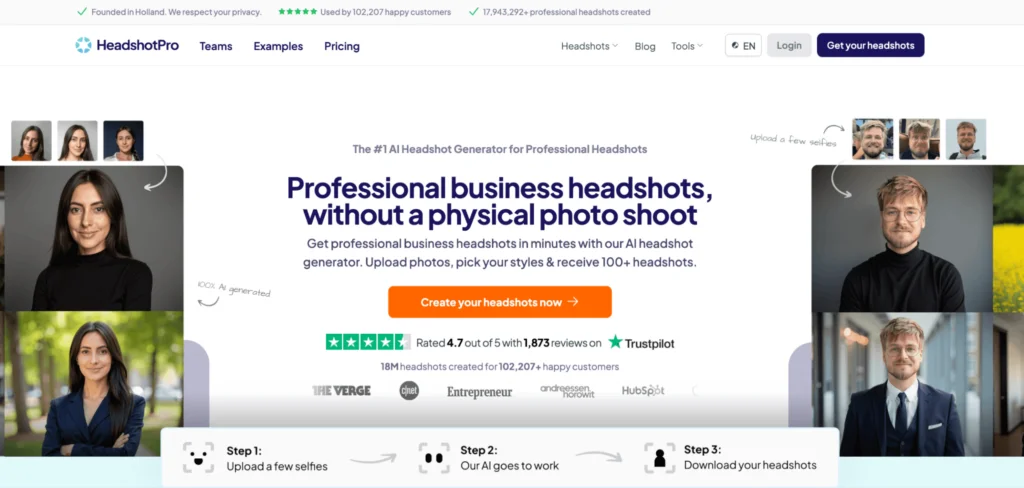Screen dimensions: 1024x488
Task: Open the Examples page
Action: tap(278, 46)
